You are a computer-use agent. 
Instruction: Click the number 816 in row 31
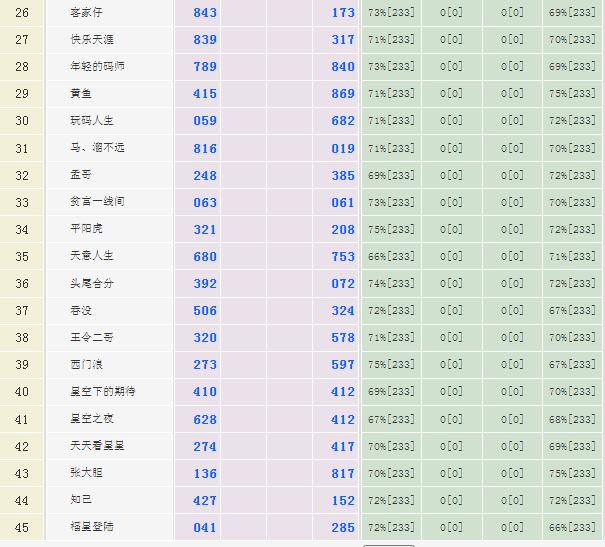(205, 148)
